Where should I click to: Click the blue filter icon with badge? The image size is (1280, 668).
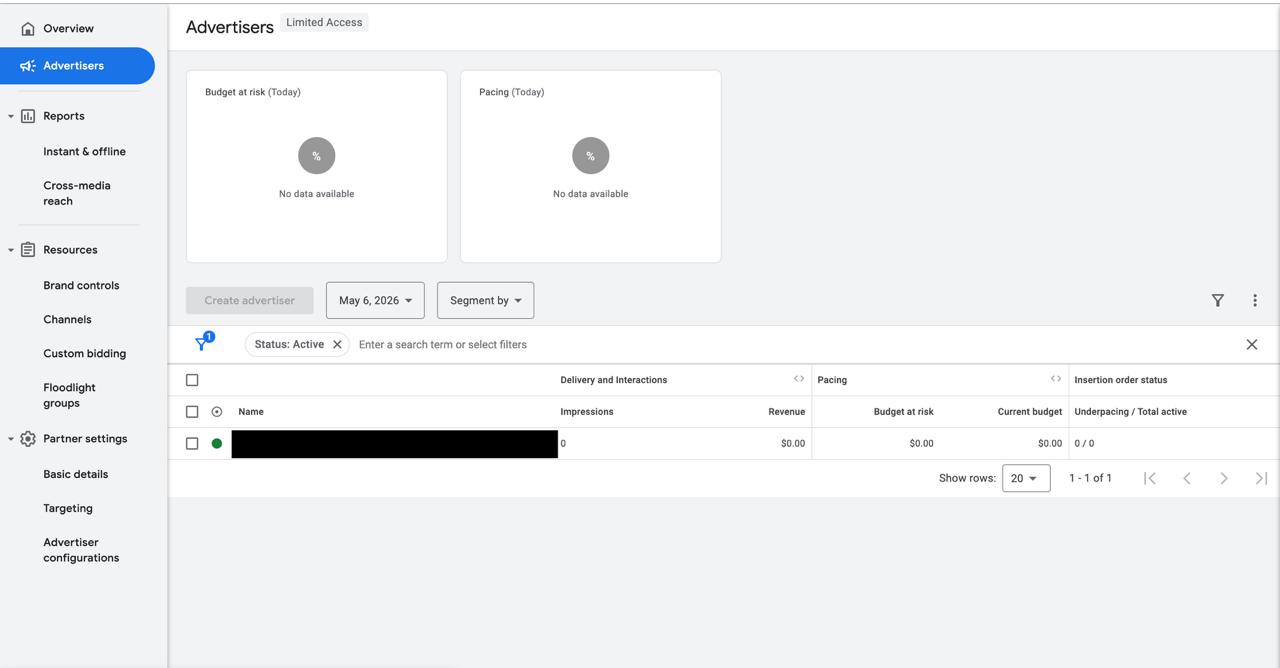coord(203,342)
